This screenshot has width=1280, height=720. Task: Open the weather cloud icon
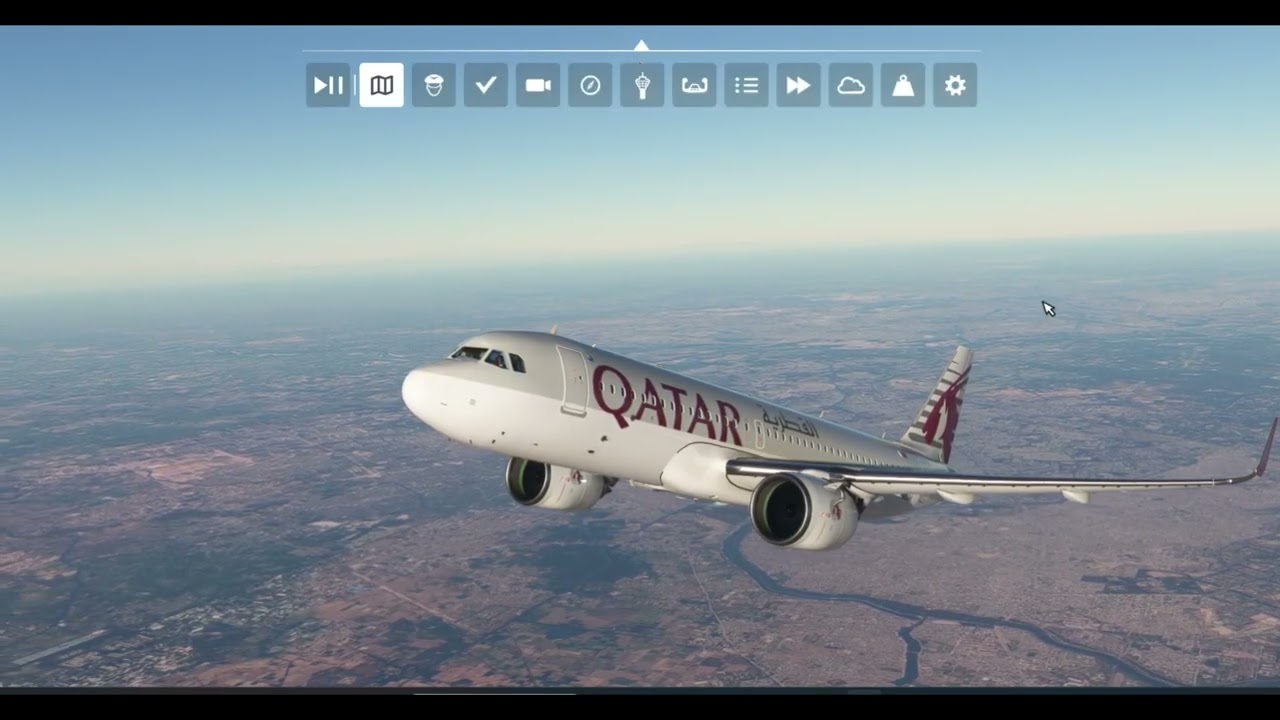[851, 85]
